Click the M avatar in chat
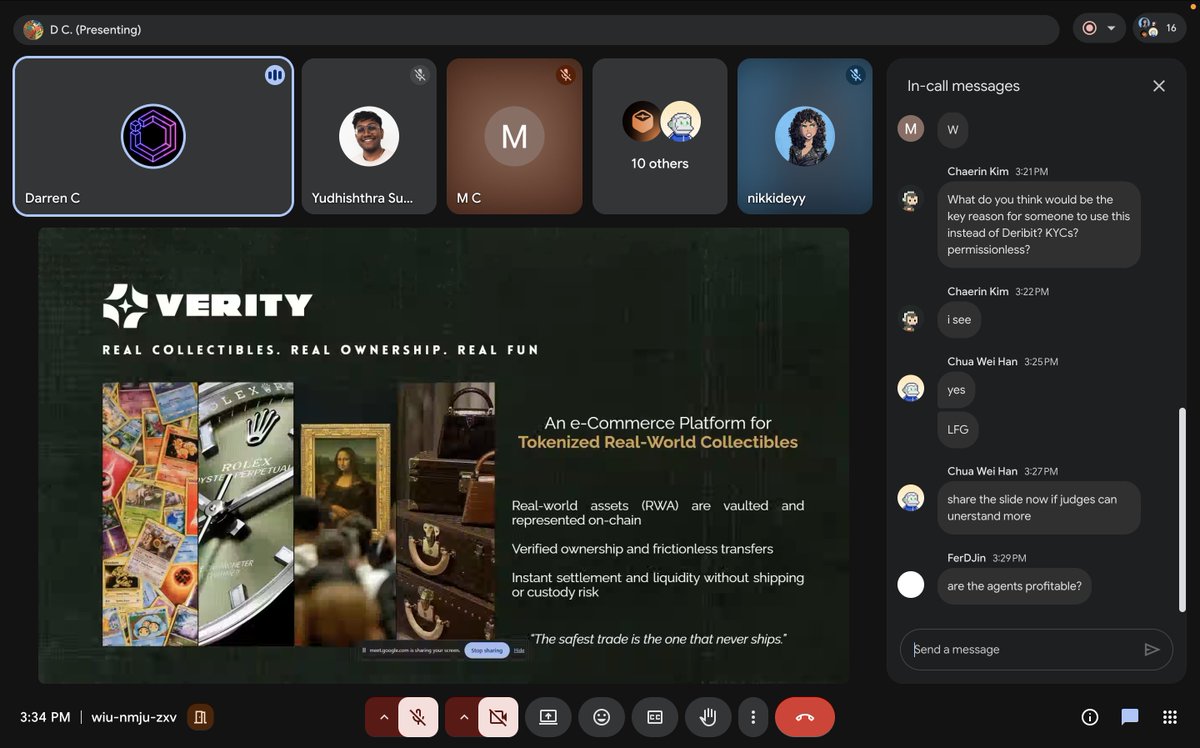 point(910,129)
